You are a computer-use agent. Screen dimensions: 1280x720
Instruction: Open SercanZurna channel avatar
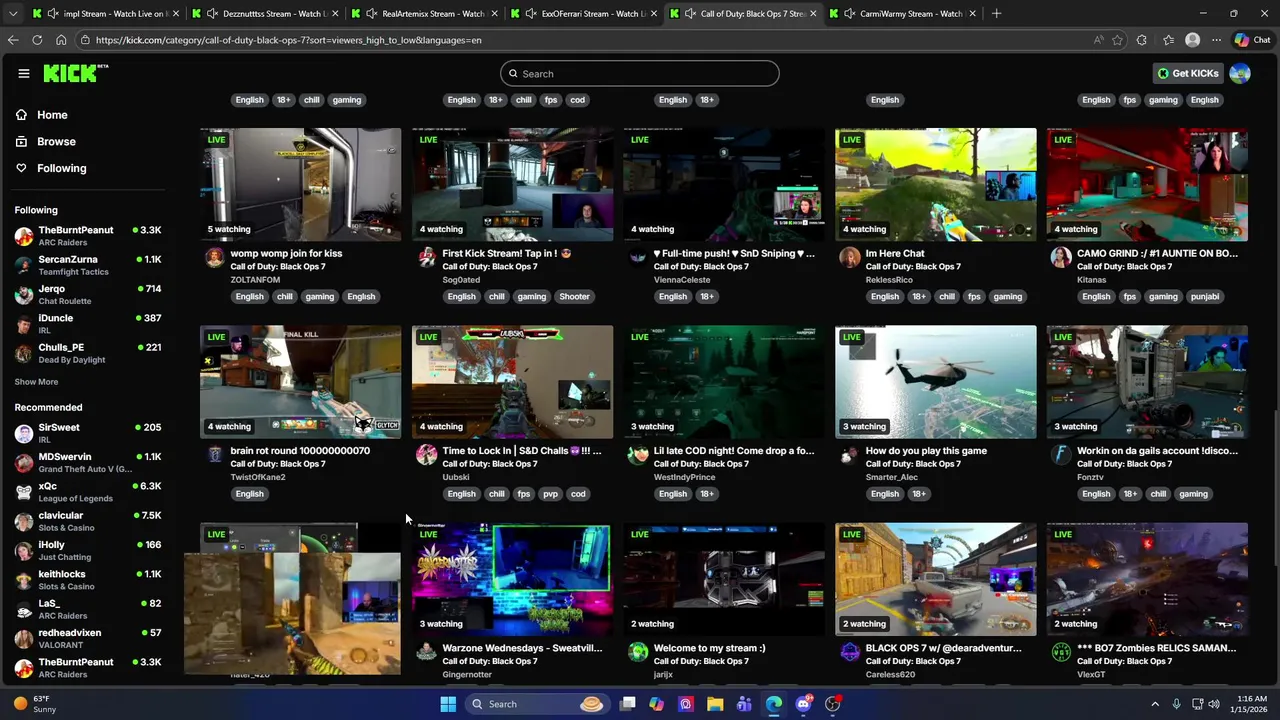point(24,265)
